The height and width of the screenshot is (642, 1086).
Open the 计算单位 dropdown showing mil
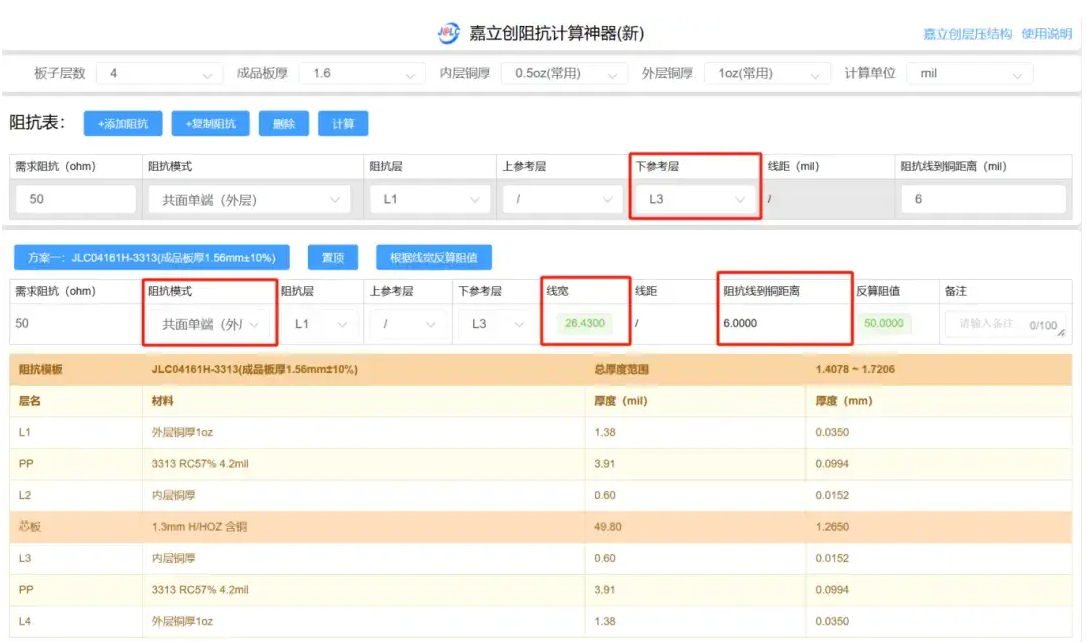(970, 73)
